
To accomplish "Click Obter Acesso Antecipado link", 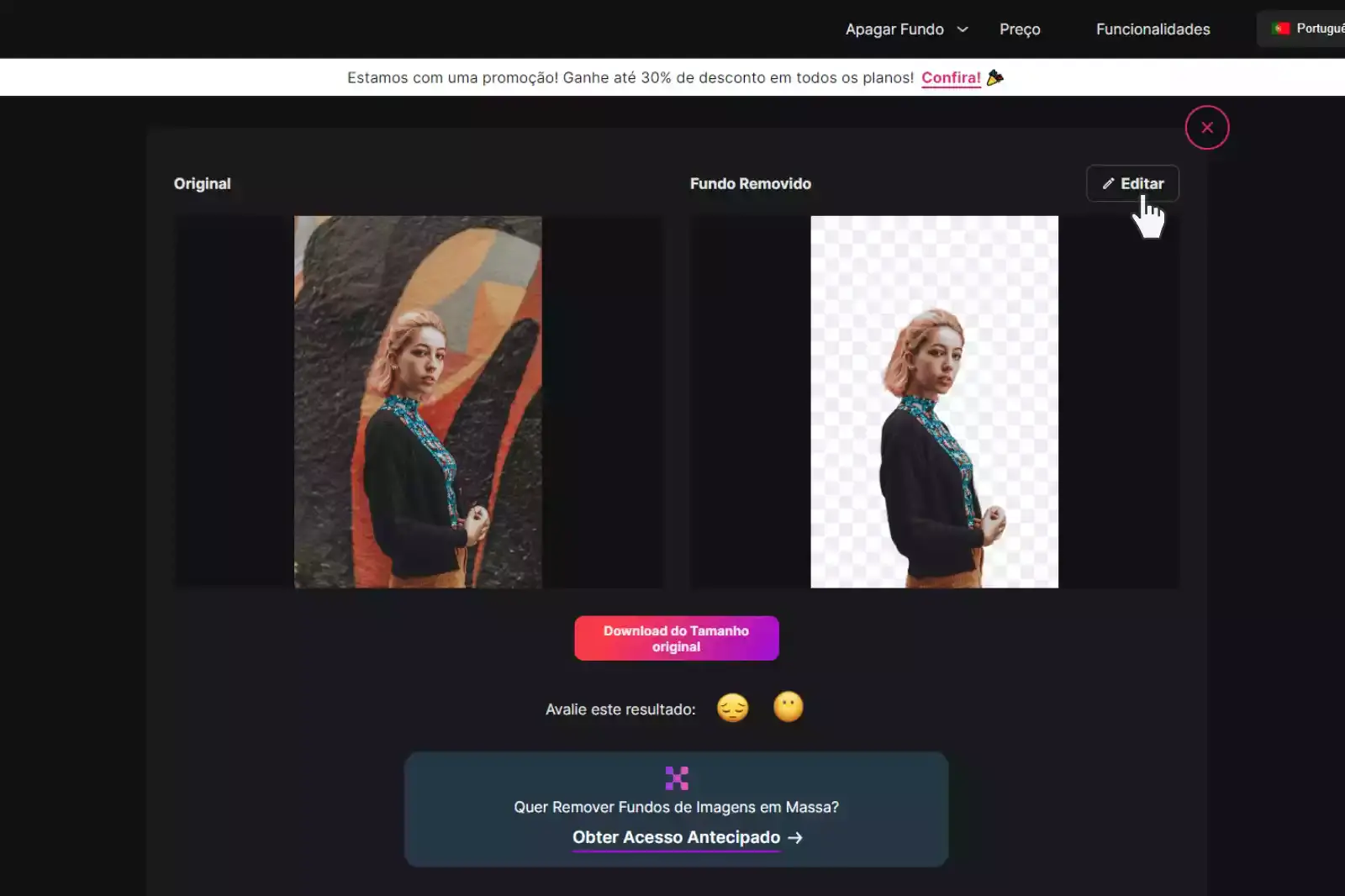I will click(x=688, y=837).
